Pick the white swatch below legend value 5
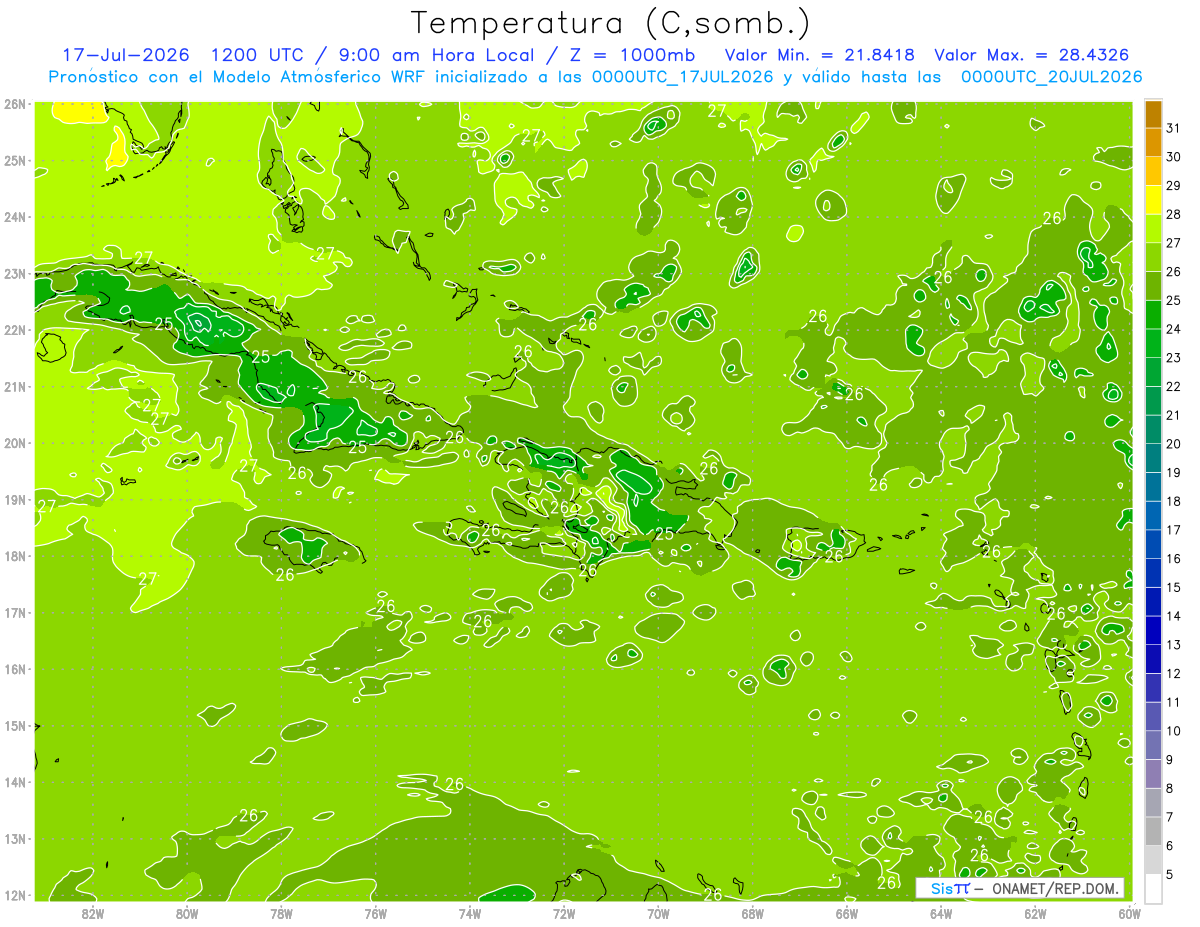1200x927 pixels. pos(1153,888)
